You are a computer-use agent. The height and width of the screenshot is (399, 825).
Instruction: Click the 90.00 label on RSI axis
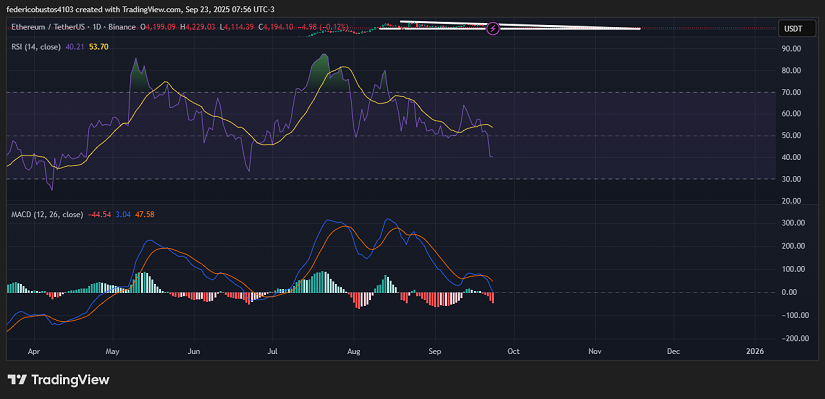click(x=790, y=48)
